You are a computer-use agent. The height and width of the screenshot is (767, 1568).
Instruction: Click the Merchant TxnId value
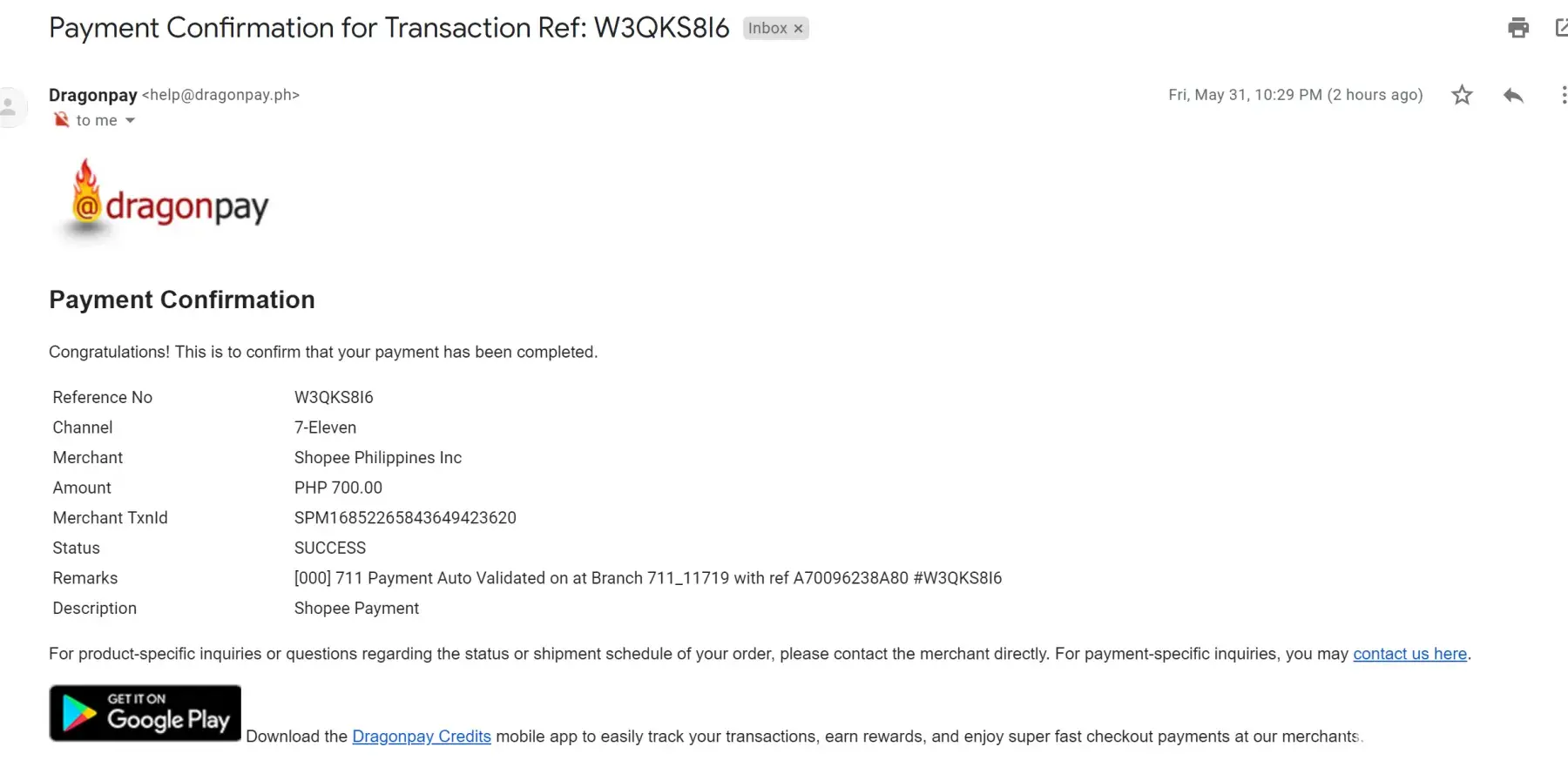point(405,518)
